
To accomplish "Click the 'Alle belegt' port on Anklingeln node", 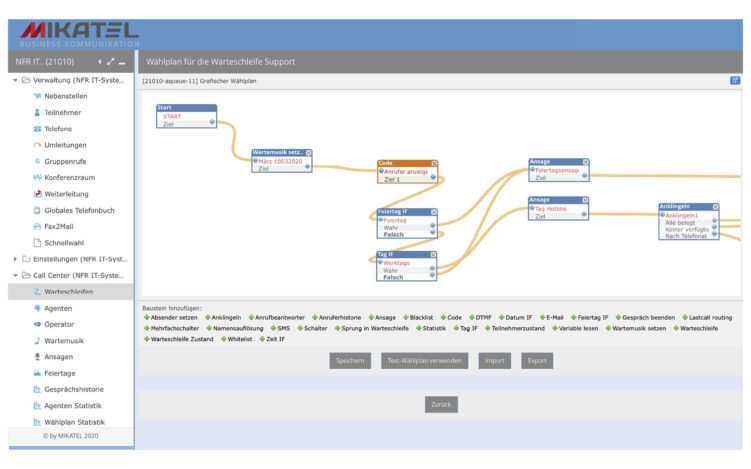I will (x=715, y=222).
